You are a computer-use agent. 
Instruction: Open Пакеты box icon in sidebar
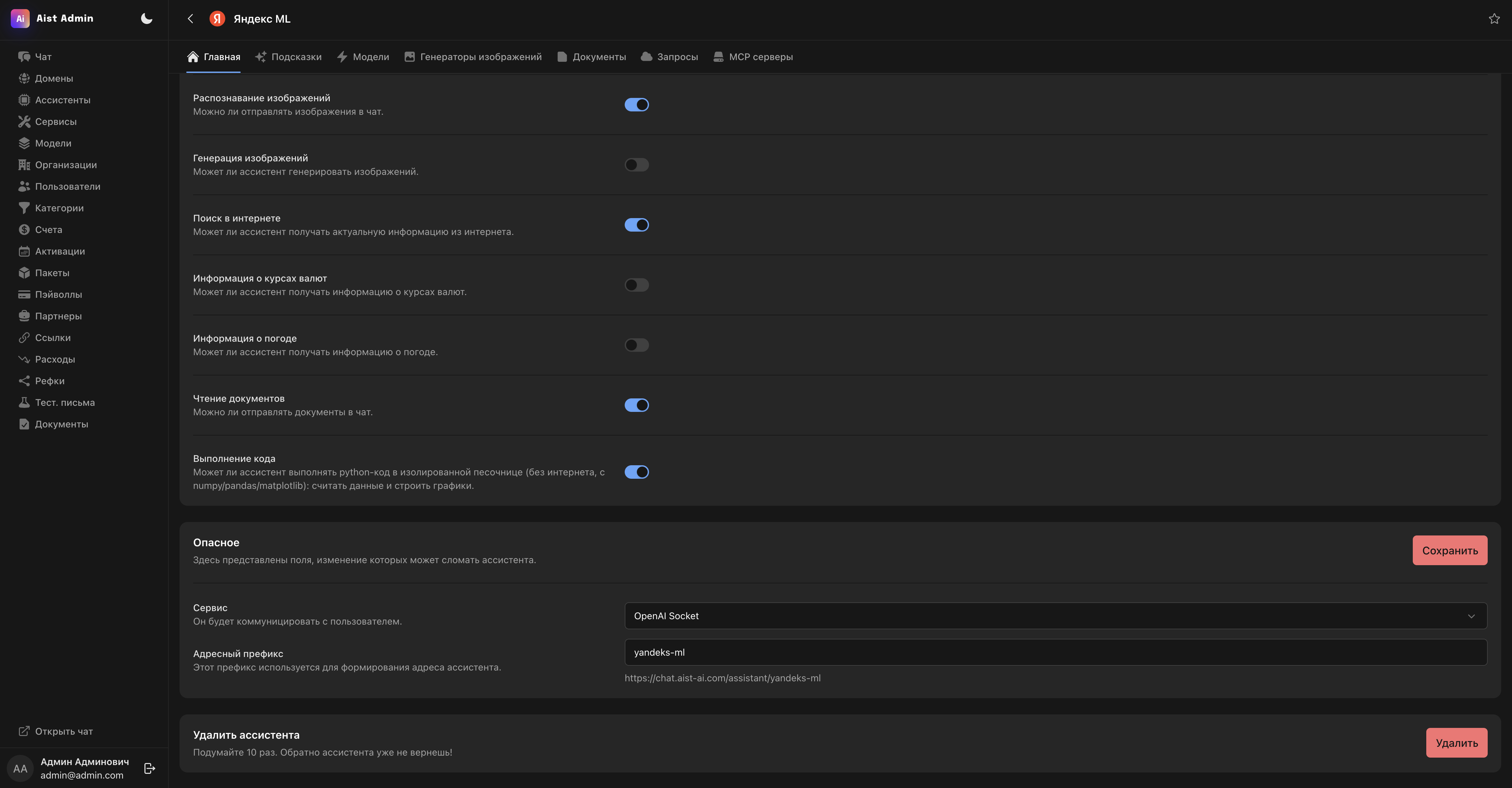24,273
